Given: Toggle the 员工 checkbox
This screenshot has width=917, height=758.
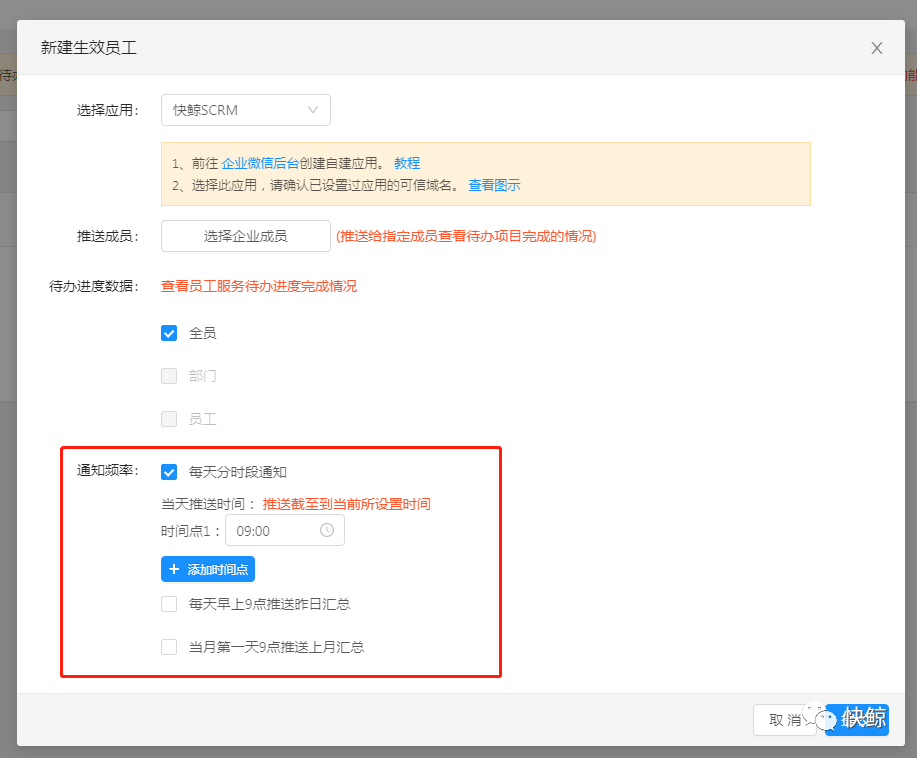Looking at the screenshot, I should (x=169, y=419).
